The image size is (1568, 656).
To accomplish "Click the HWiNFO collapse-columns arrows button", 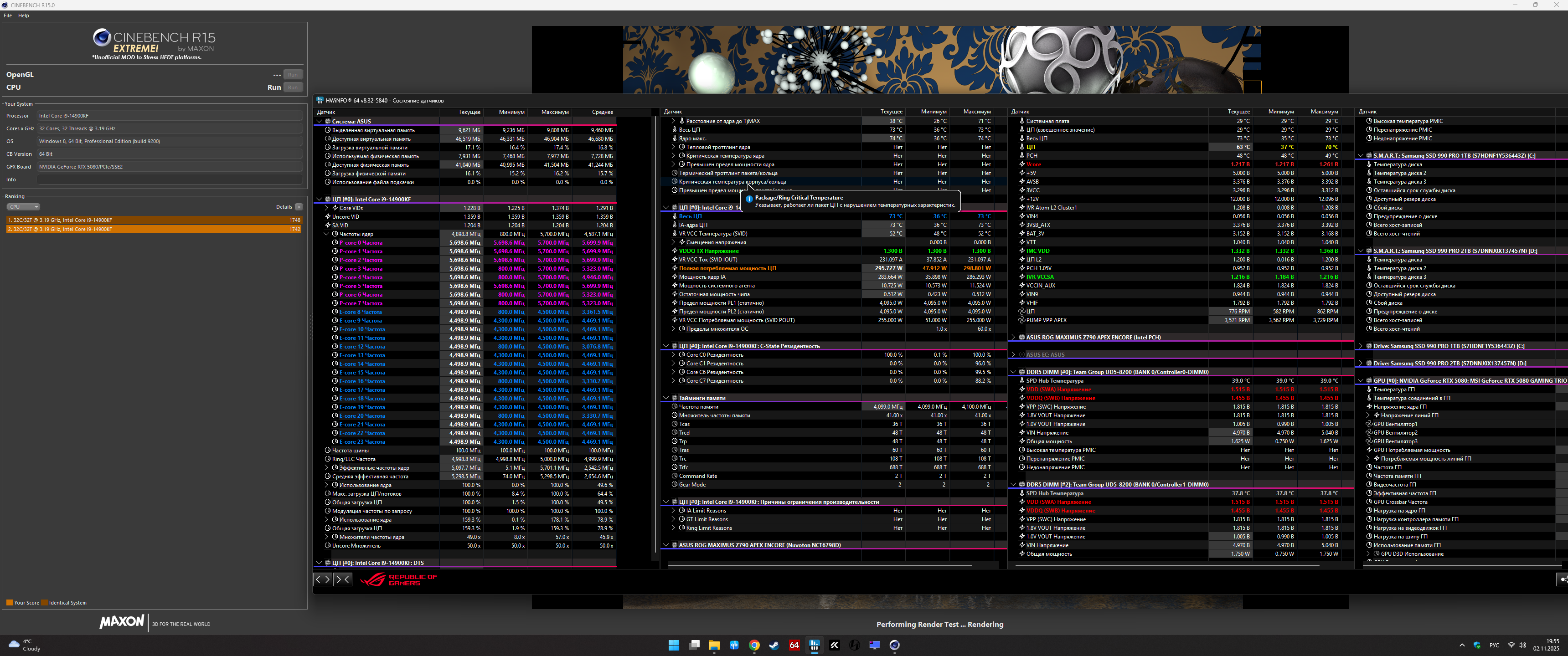I will tap(343, 579).
